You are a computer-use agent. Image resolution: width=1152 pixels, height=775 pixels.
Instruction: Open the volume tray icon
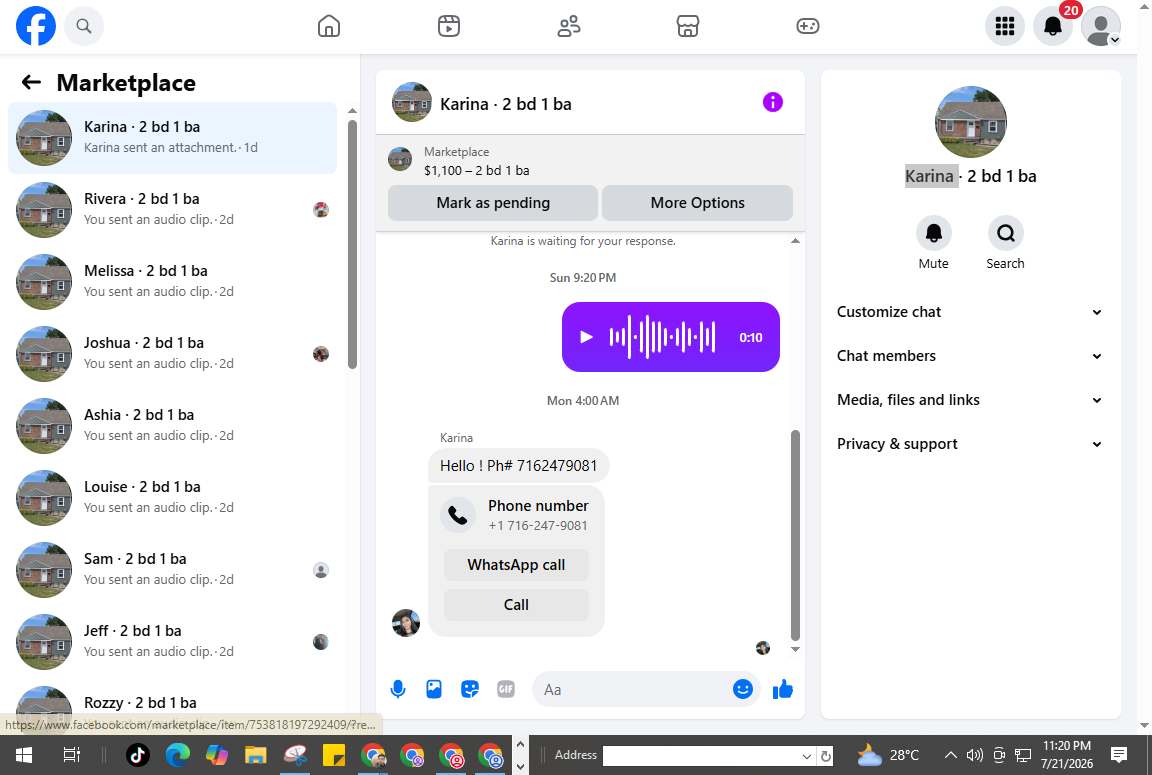(974, 755)
